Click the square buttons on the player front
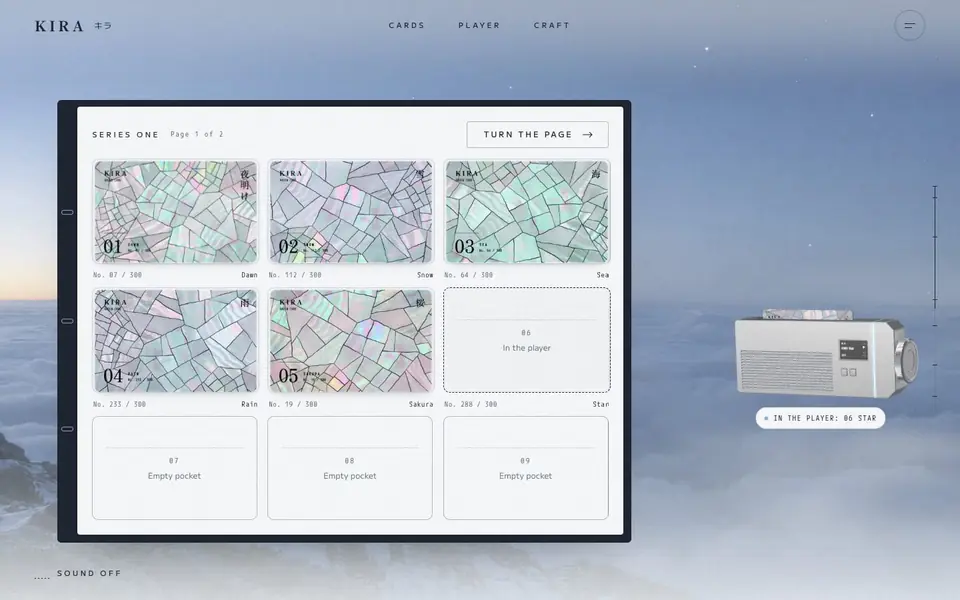This screenshot has width=960, height=600. 849,372
